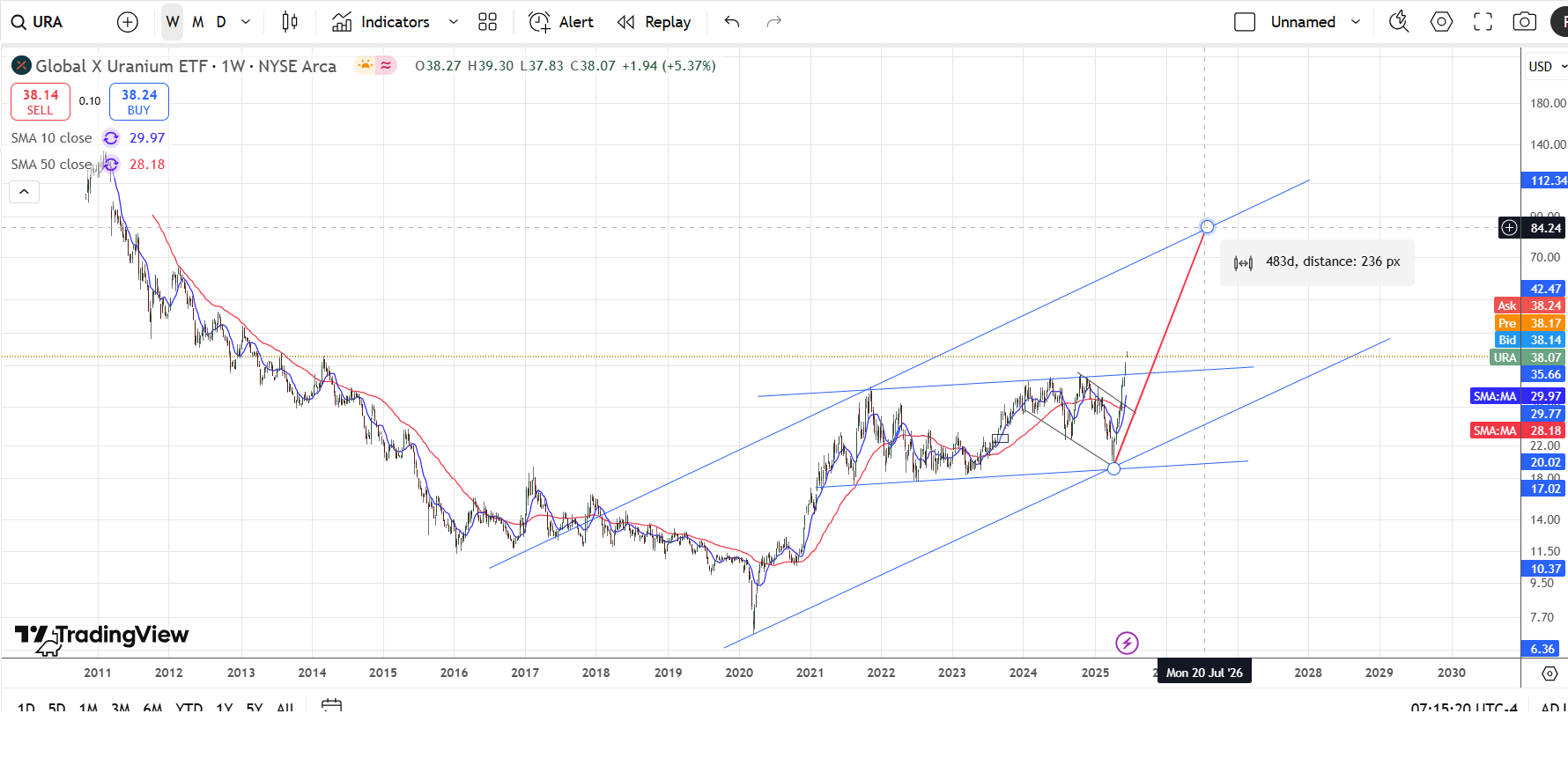
Task: Open the layout templates grid icon
Action: [487, 22]
